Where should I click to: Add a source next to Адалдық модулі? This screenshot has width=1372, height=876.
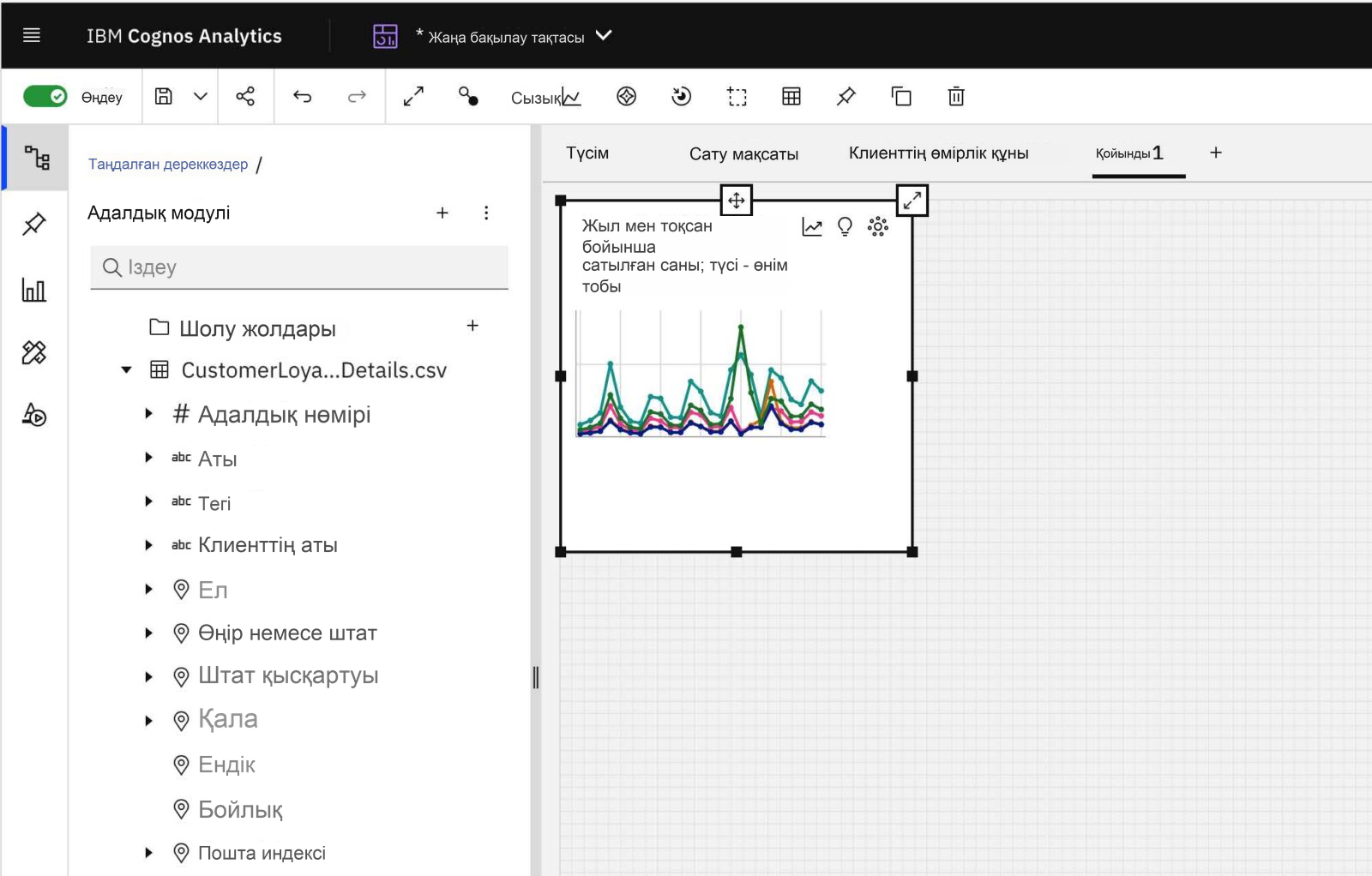(x=442, y=213)
